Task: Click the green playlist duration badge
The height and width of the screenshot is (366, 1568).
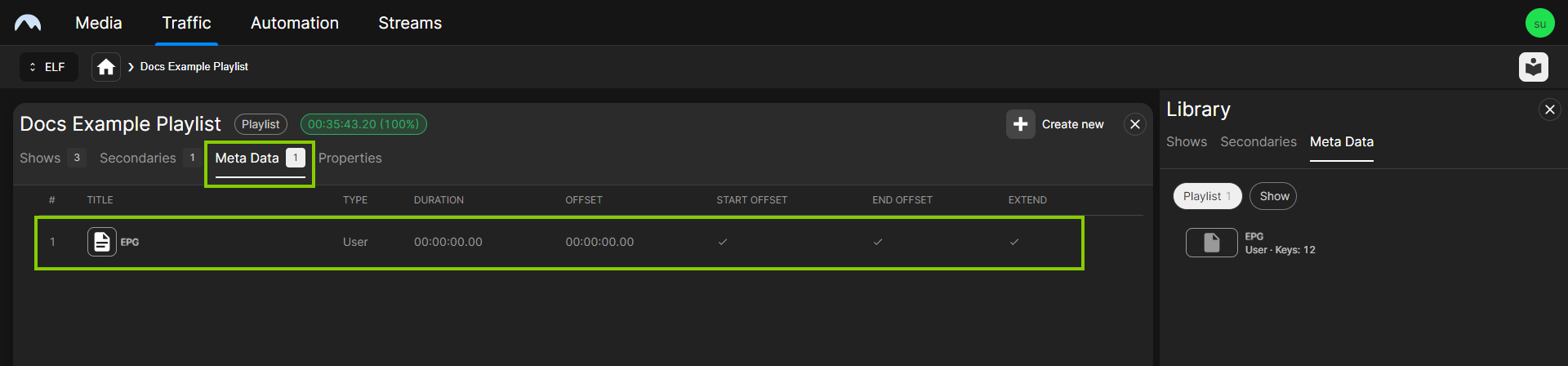Action: pos(363,124)
